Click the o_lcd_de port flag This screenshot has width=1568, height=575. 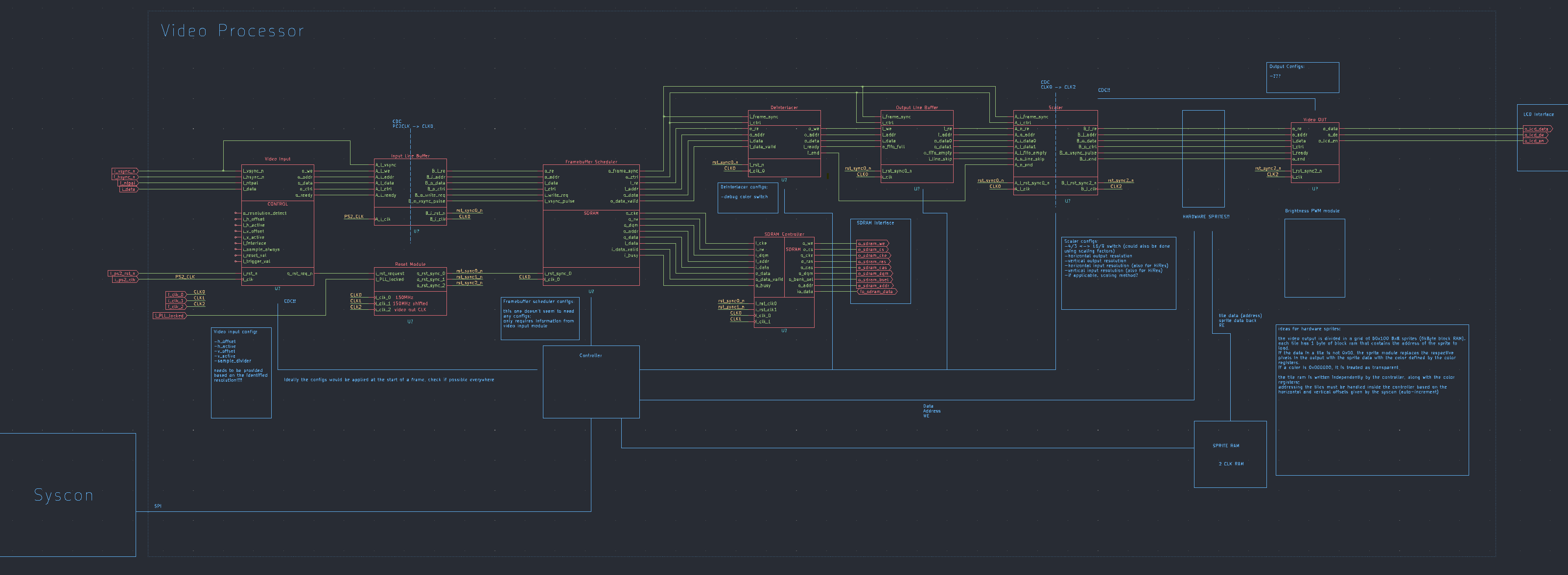point(1535,135)
